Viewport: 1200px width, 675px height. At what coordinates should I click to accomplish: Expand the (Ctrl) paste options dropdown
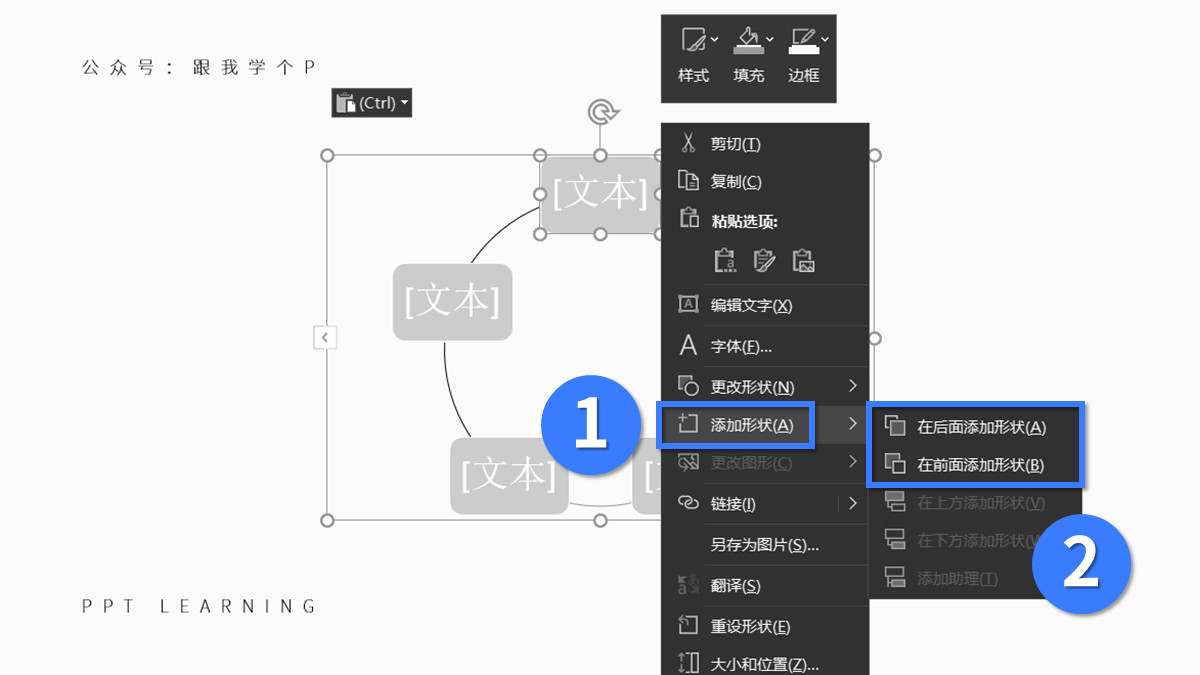click(x=404, y=102)
